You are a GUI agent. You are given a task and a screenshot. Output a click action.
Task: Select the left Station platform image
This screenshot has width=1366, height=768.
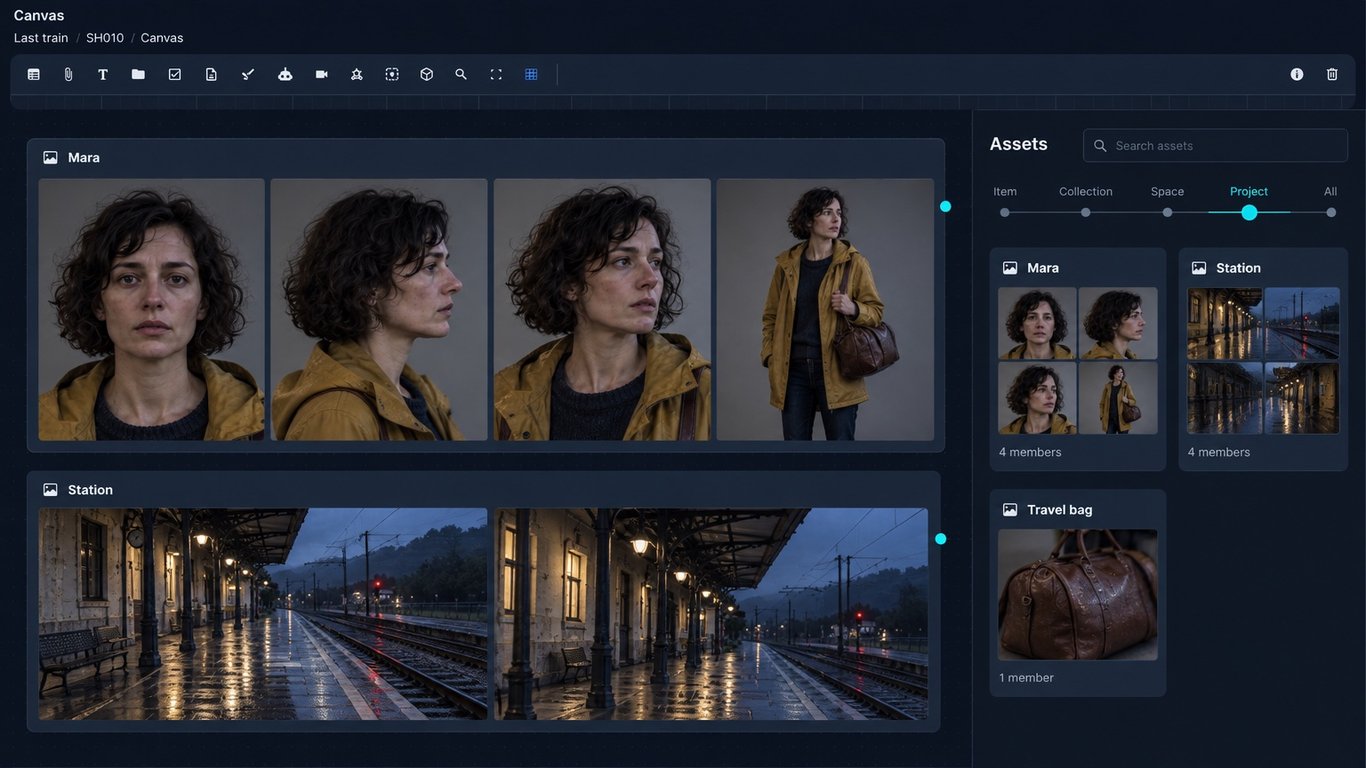coord(263,614)
